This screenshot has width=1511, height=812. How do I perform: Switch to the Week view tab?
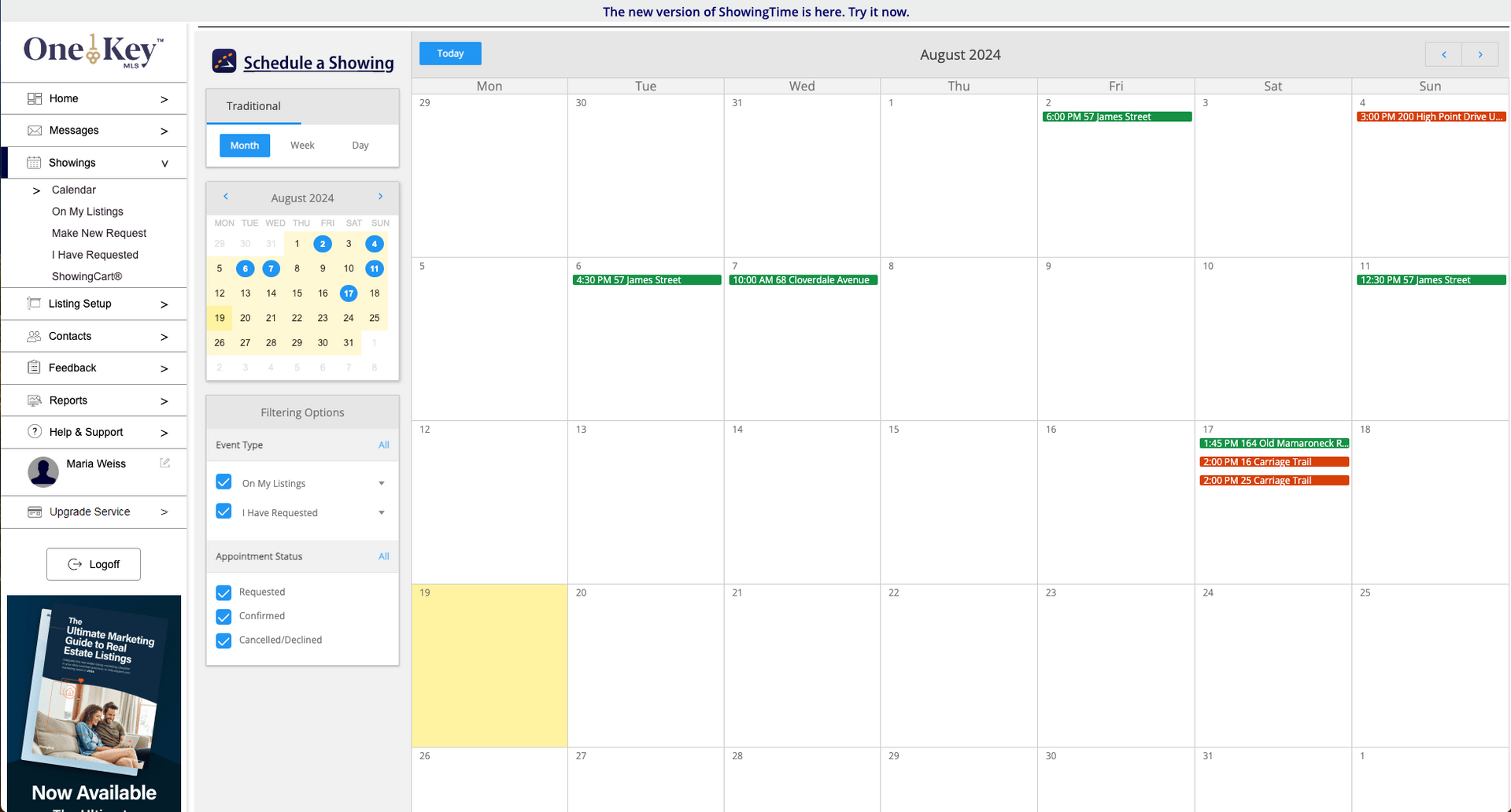coord(302,145)
